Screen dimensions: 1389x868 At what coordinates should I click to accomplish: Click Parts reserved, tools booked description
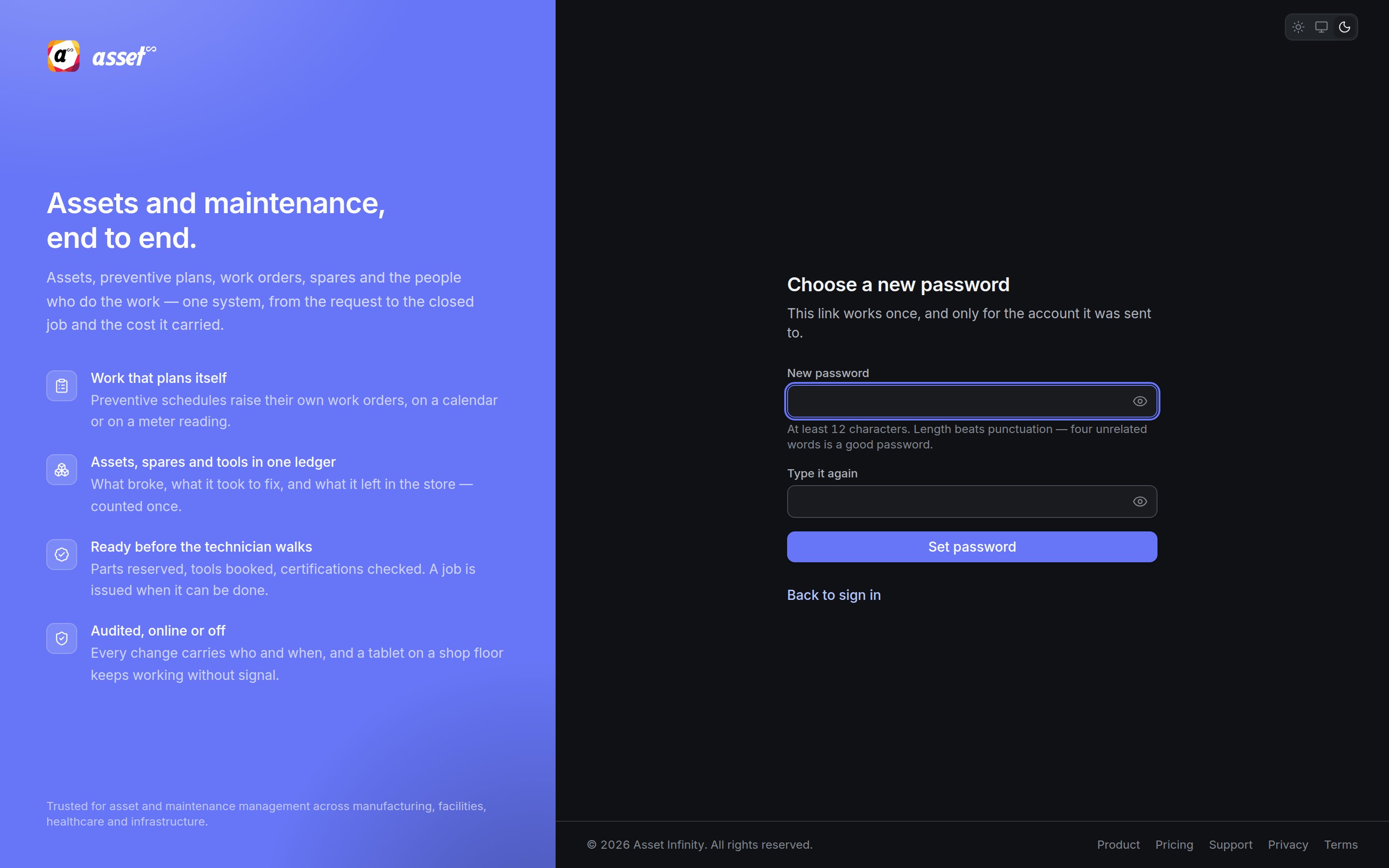click(283, 580)
